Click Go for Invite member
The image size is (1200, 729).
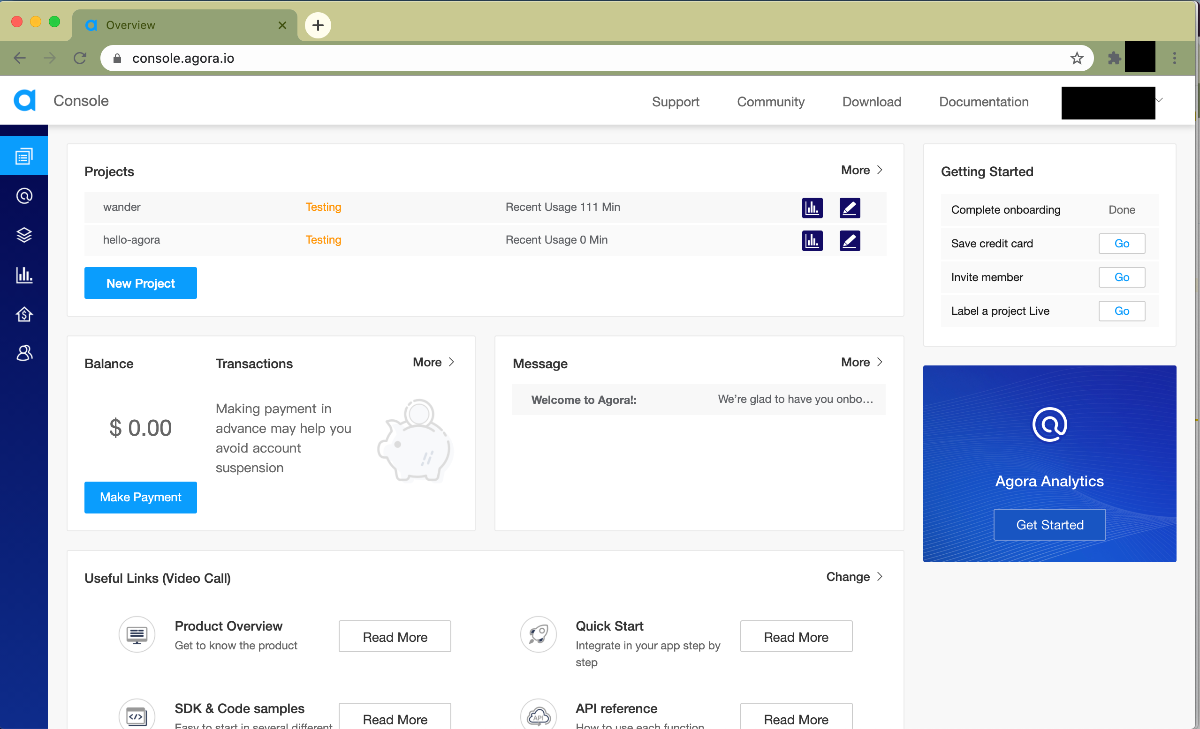[1122, 277]
